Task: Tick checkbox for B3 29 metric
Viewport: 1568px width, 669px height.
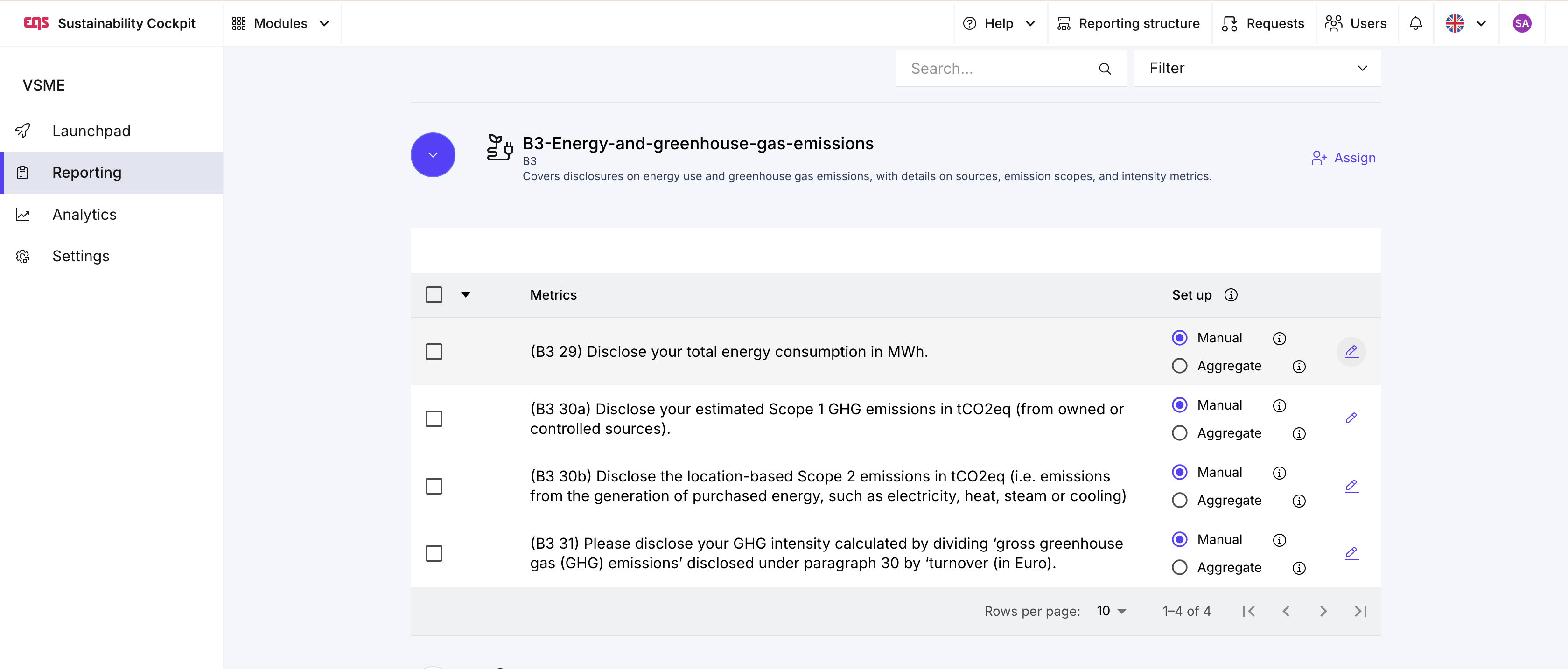Action: (x=434, y=352)
